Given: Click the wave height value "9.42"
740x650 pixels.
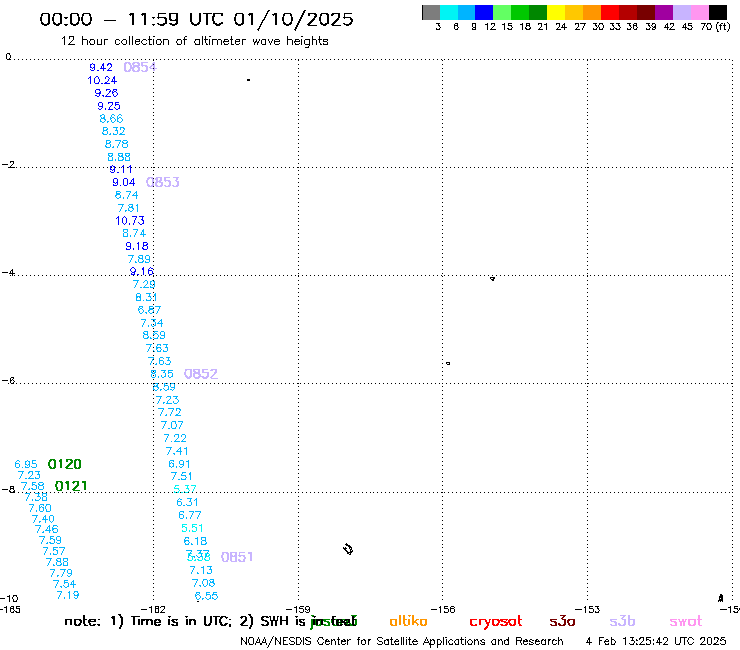Looking at the screenshot, I should tap(101, 68).
